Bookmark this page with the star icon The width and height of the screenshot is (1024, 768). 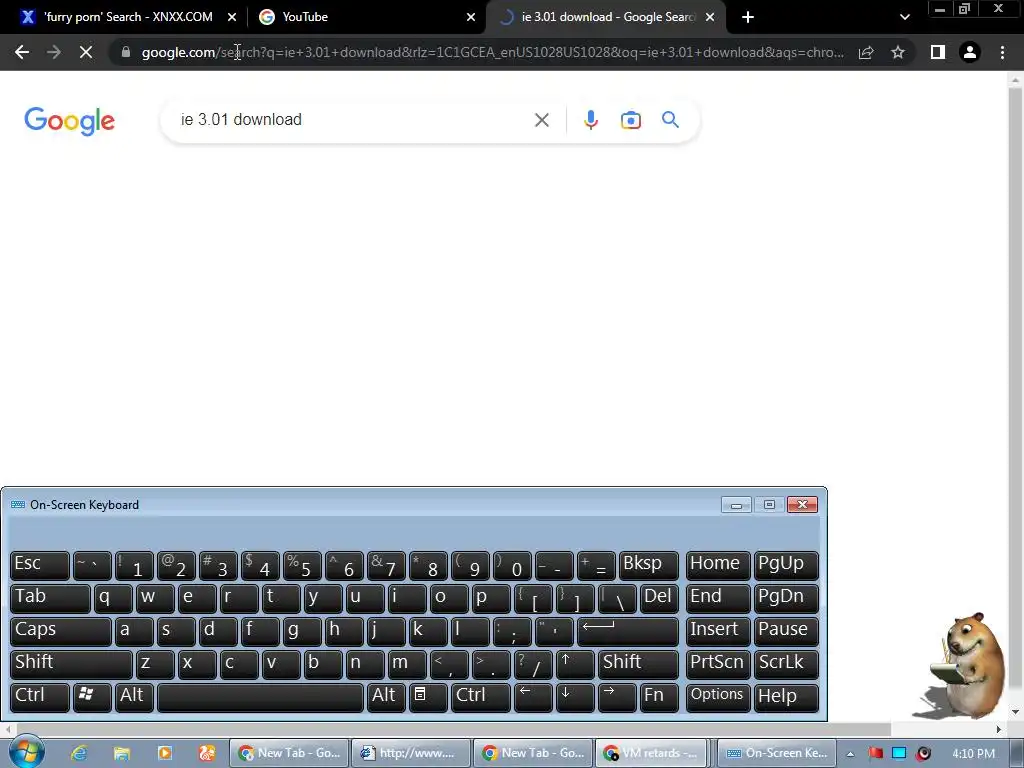coord(898,52)
